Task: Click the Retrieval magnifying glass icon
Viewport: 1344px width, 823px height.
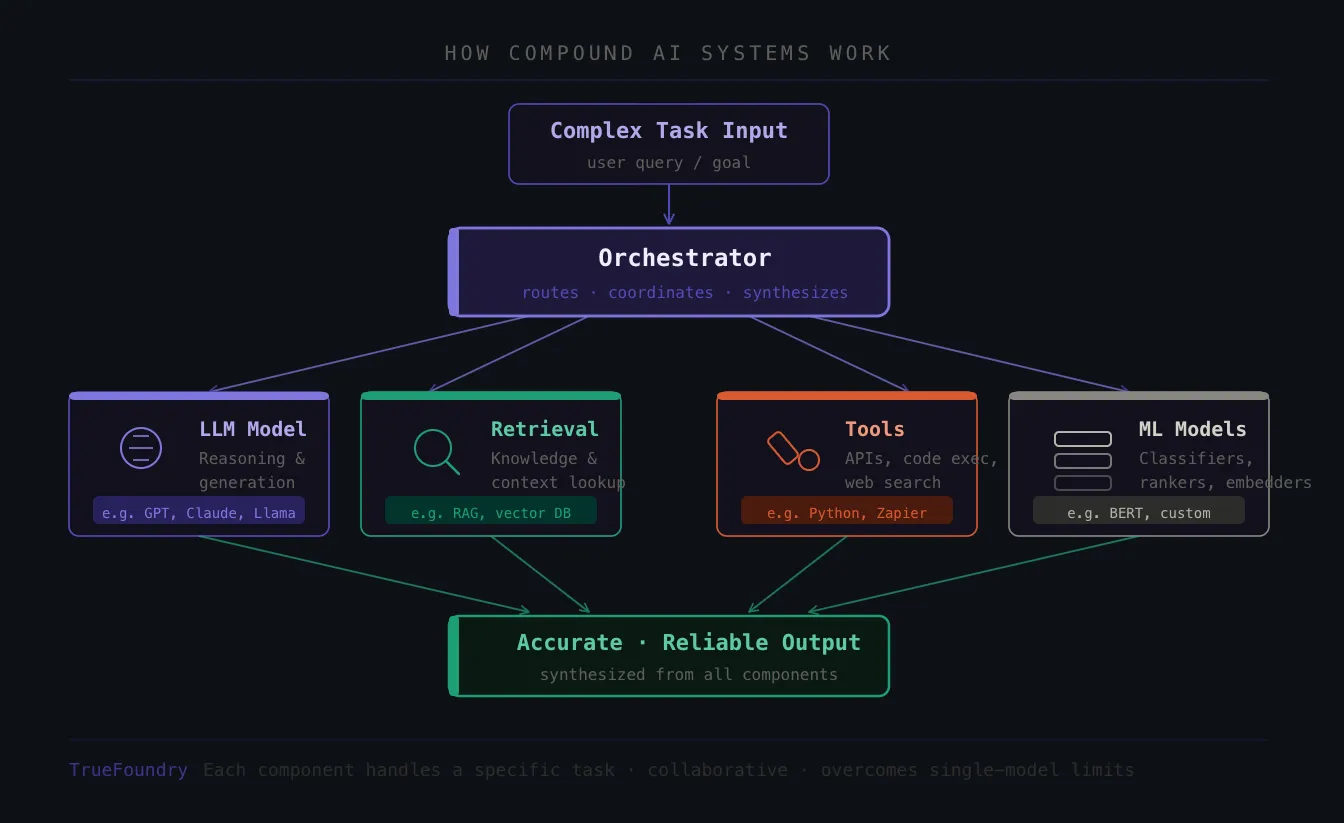Action: pos(437,451)
